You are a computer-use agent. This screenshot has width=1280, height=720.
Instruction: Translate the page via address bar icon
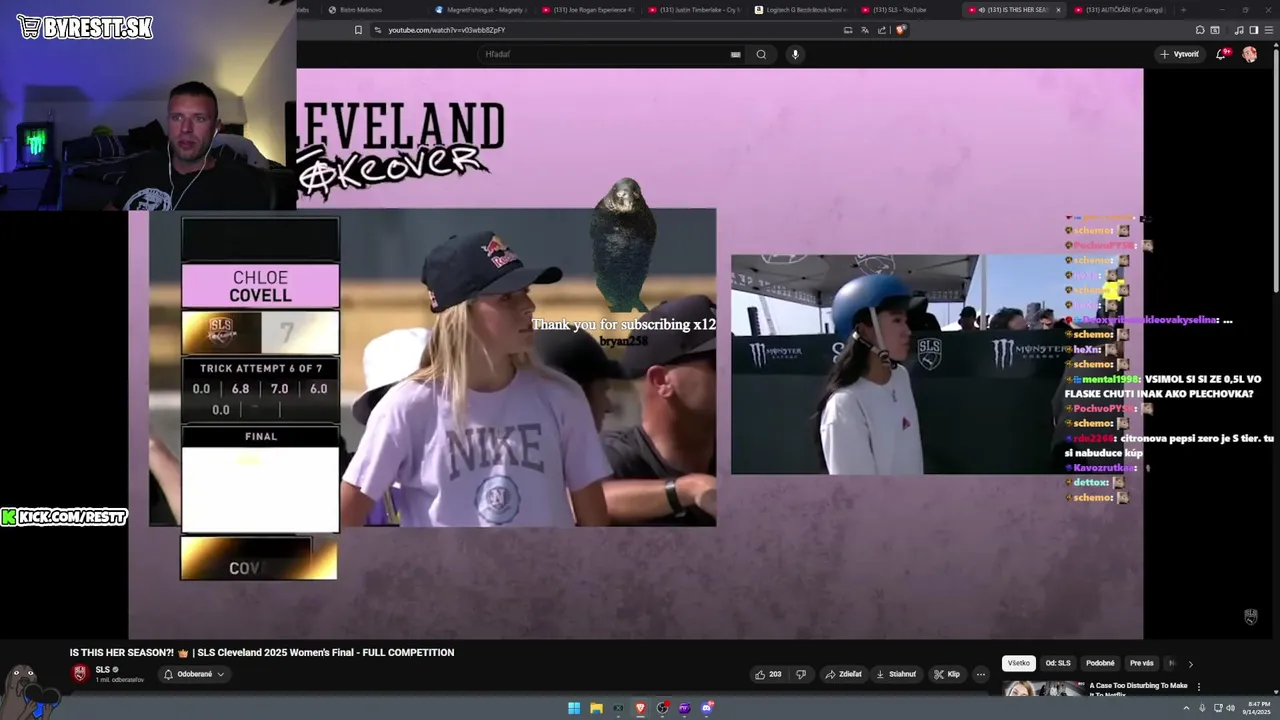point(865,30)
